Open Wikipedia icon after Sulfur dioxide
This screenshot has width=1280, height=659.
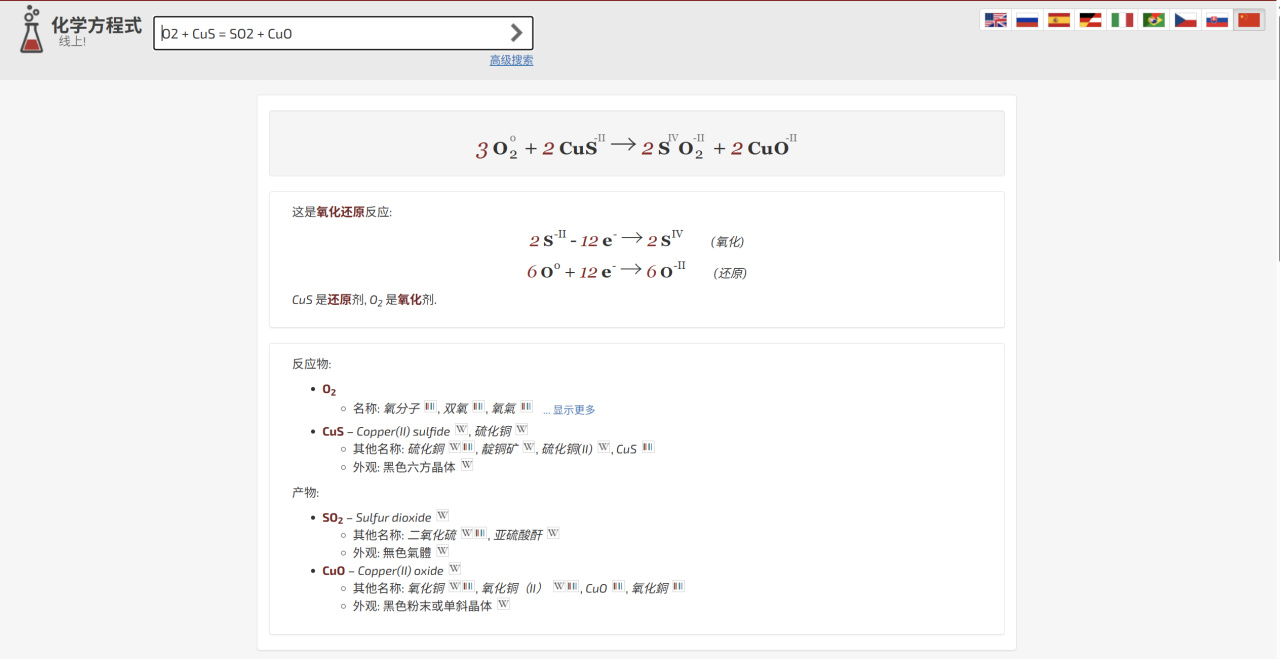tap(442, 516)
